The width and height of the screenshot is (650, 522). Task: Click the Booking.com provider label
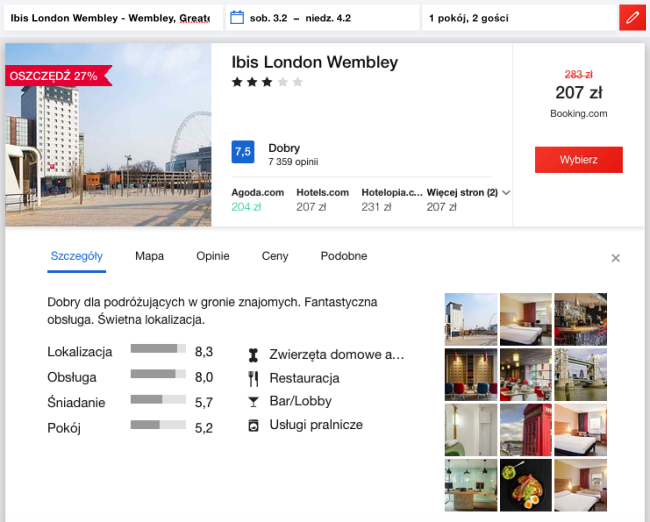pos(579,114)
